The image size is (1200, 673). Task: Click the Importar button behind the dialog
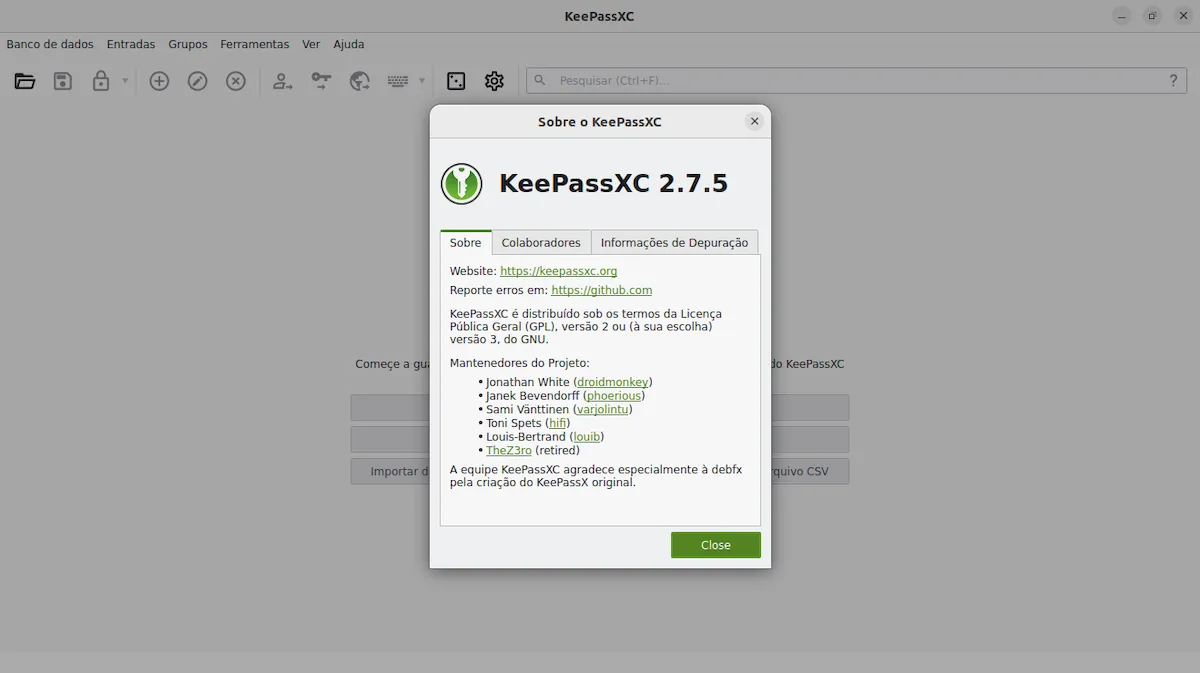[390, 471]
